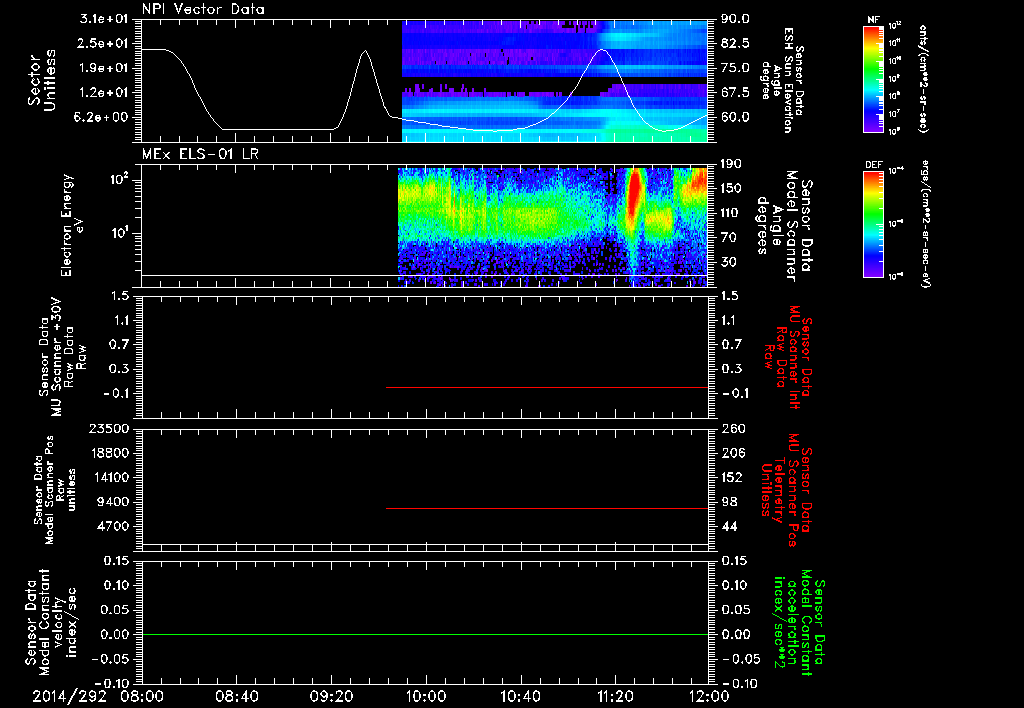
Task: Click the red line in the MU Scanner +30V panel
Action: click(x=547, y=387)
